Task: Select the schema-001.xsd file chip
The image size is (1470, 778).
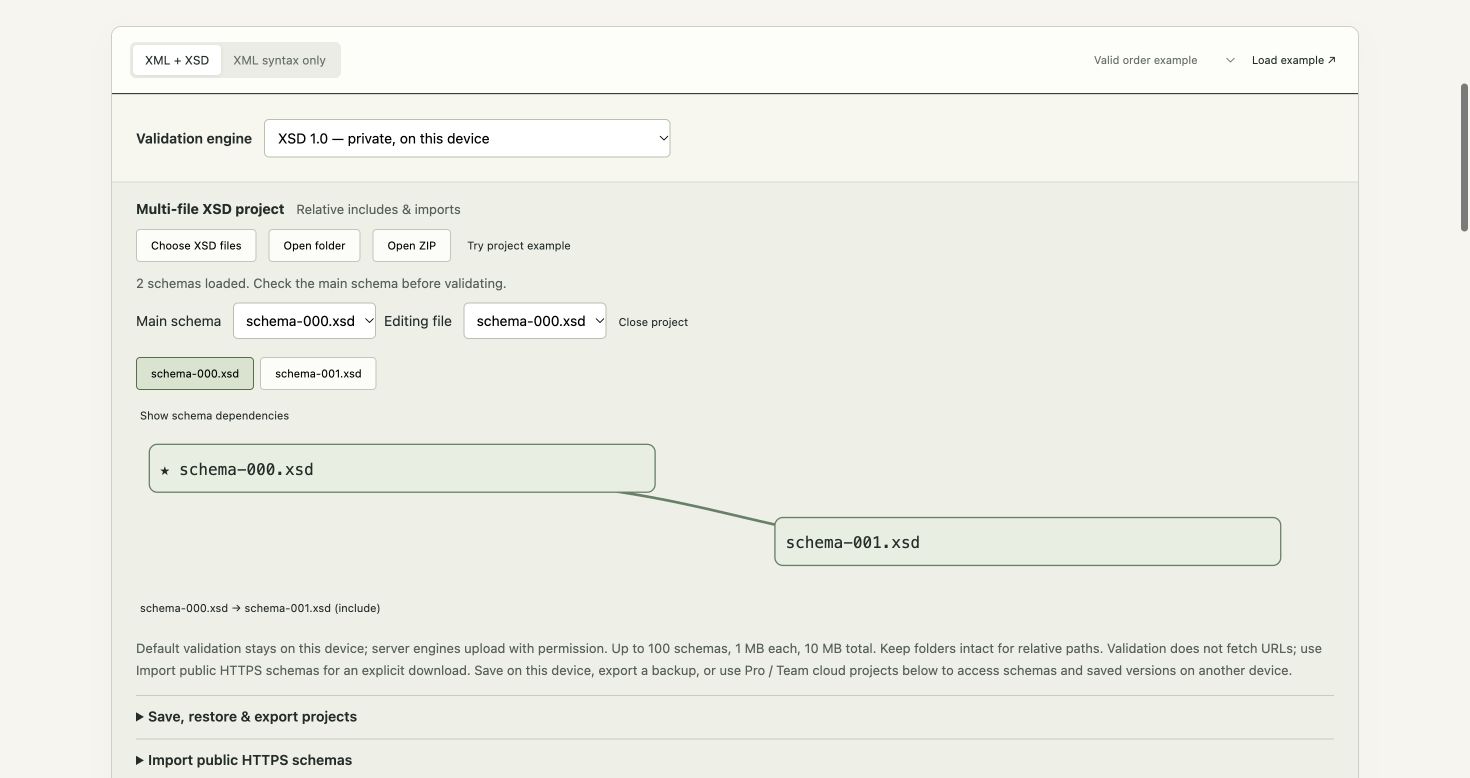Action: click(318, 373)
